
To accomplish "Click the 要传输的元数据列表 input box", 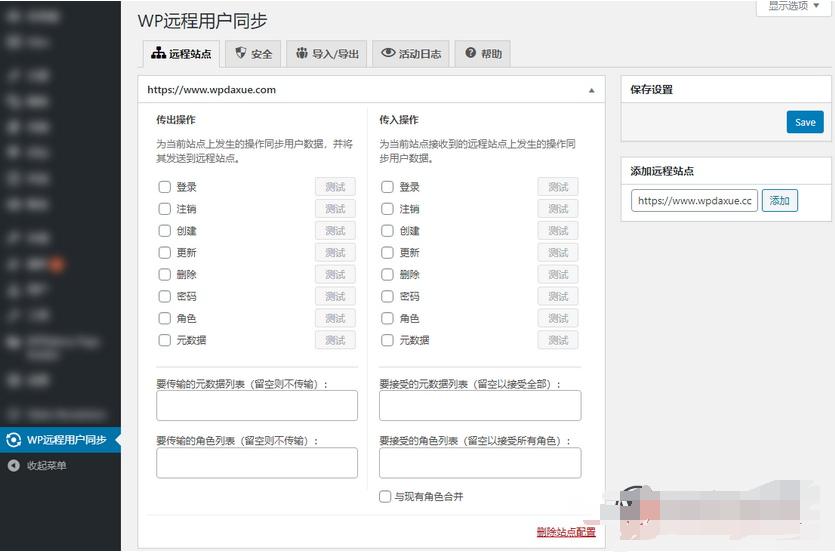I will coord(257,406).
